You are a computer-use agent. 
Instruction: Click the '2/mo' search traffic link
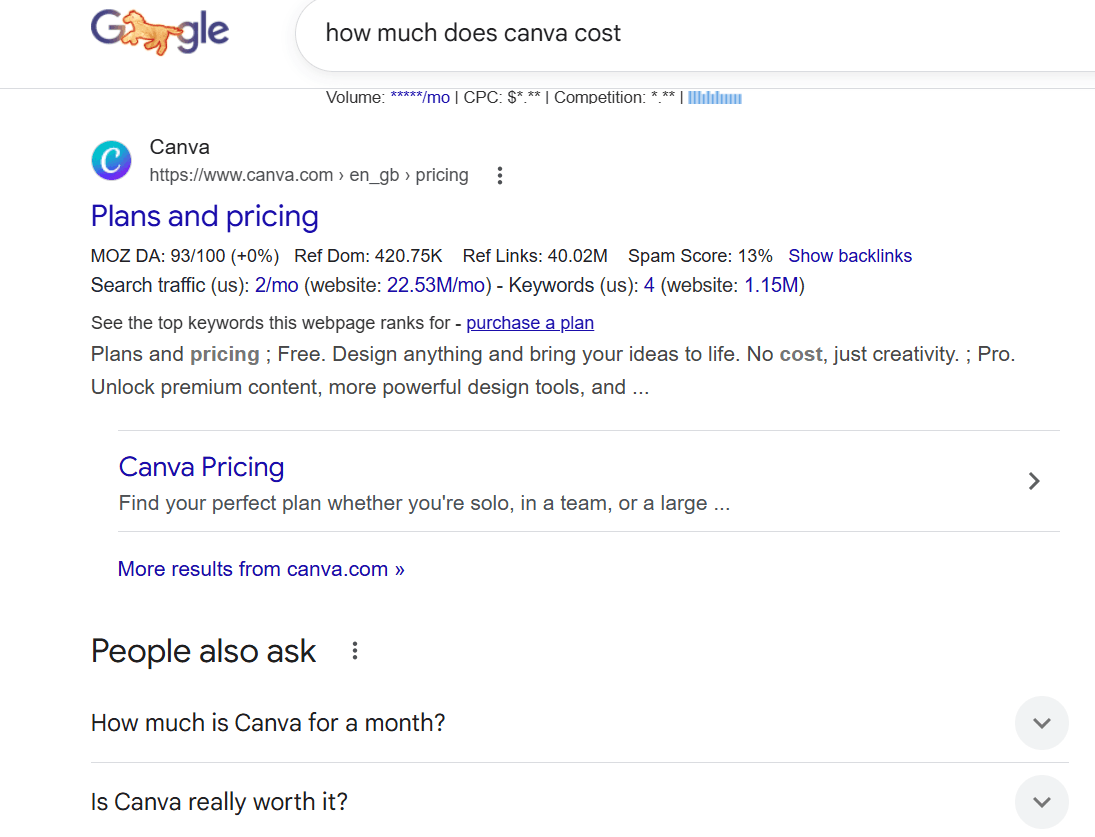277,285
